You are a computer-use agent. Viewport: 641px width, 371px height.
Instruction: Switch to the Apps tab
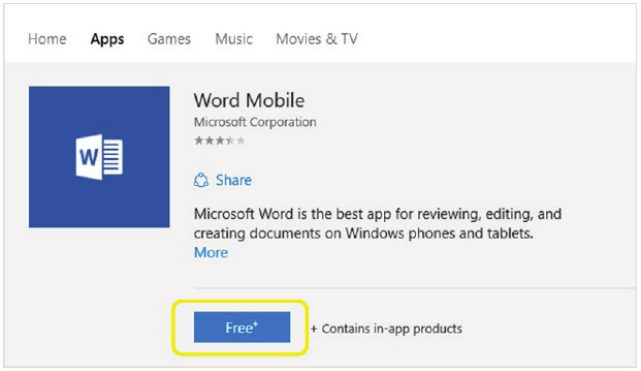click(108, 40)
